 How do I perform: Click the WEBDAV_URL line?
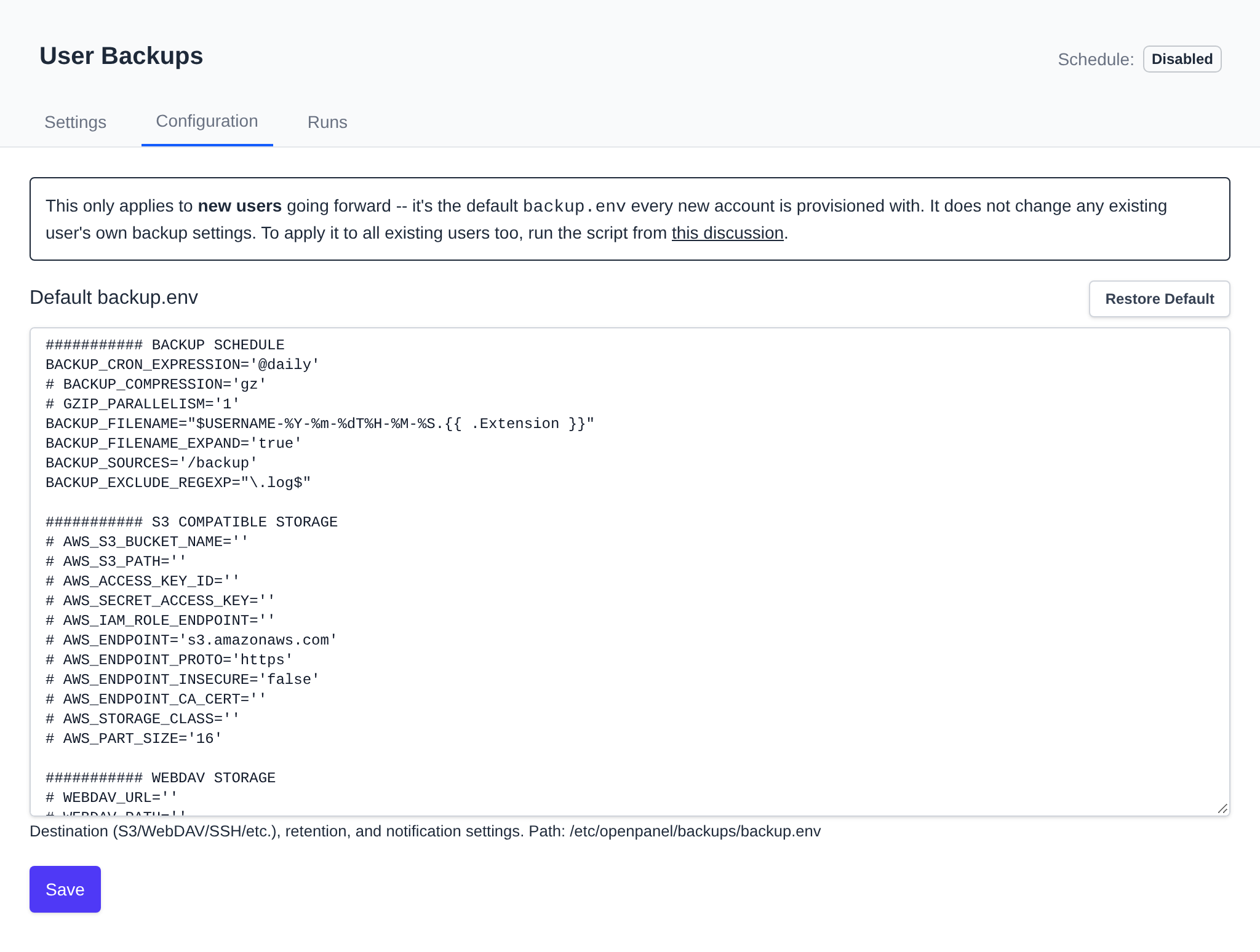tap(112, 798)
